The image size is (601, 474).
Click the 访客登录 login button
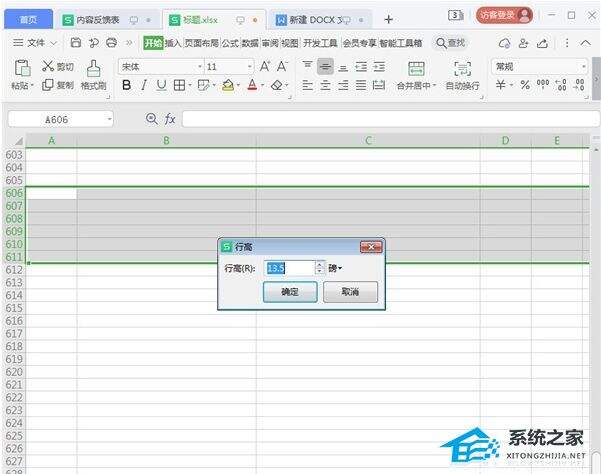pos(504,15)
